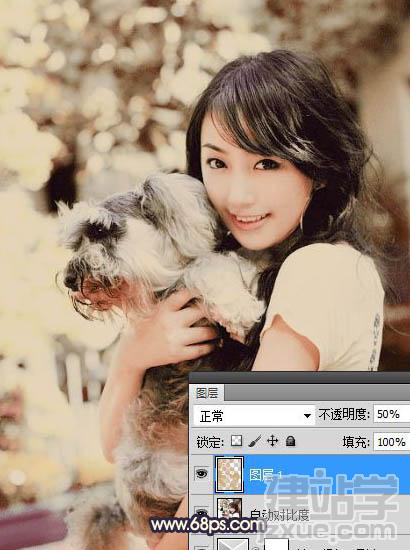The height and width of the screenshot is (550, 410).
Task: Select the 图层 1 layer row
Action: point(300,474)
